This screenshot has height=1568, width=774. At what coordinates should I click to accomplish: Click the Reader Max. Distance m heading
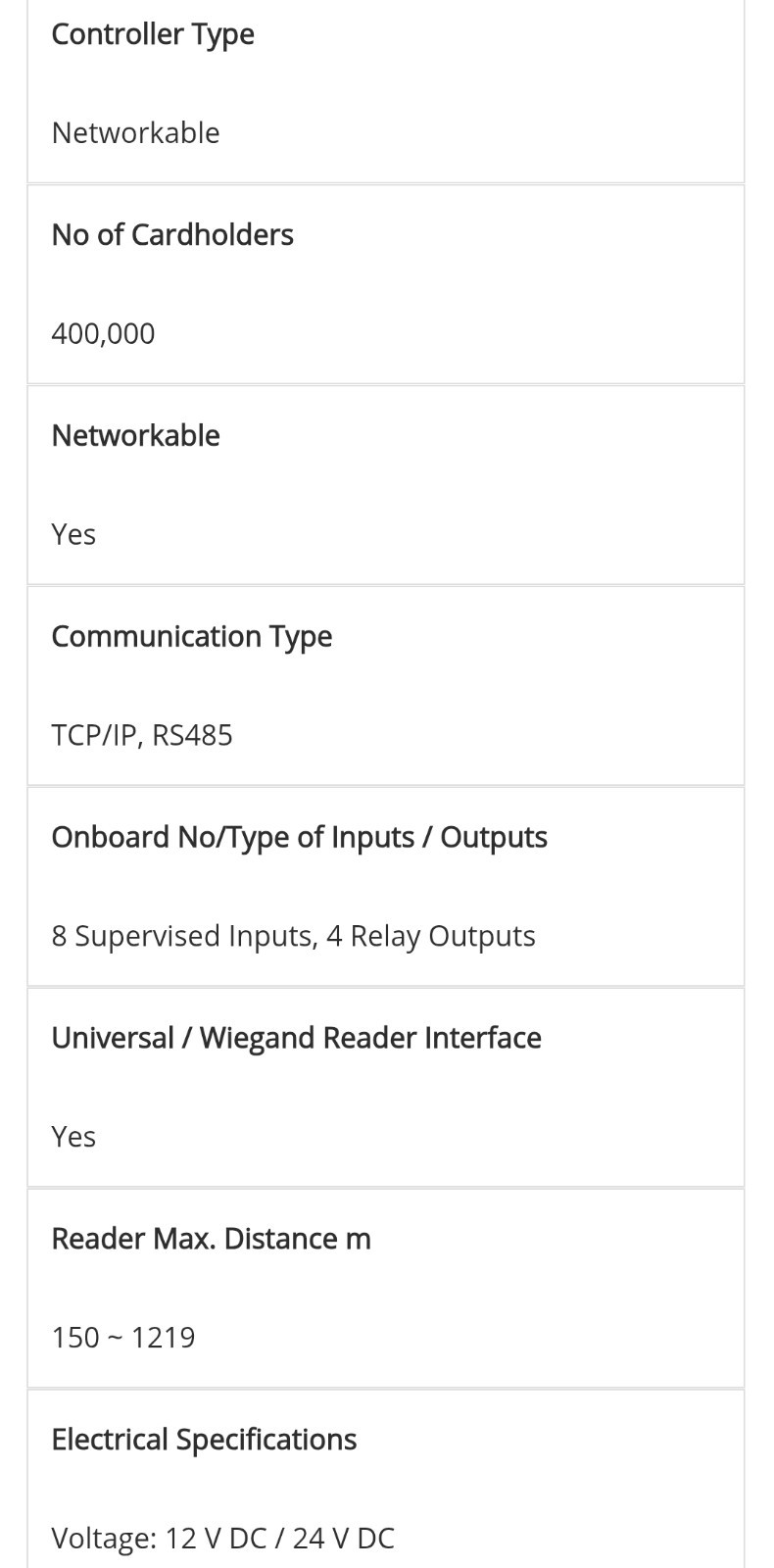[211, 1239]
